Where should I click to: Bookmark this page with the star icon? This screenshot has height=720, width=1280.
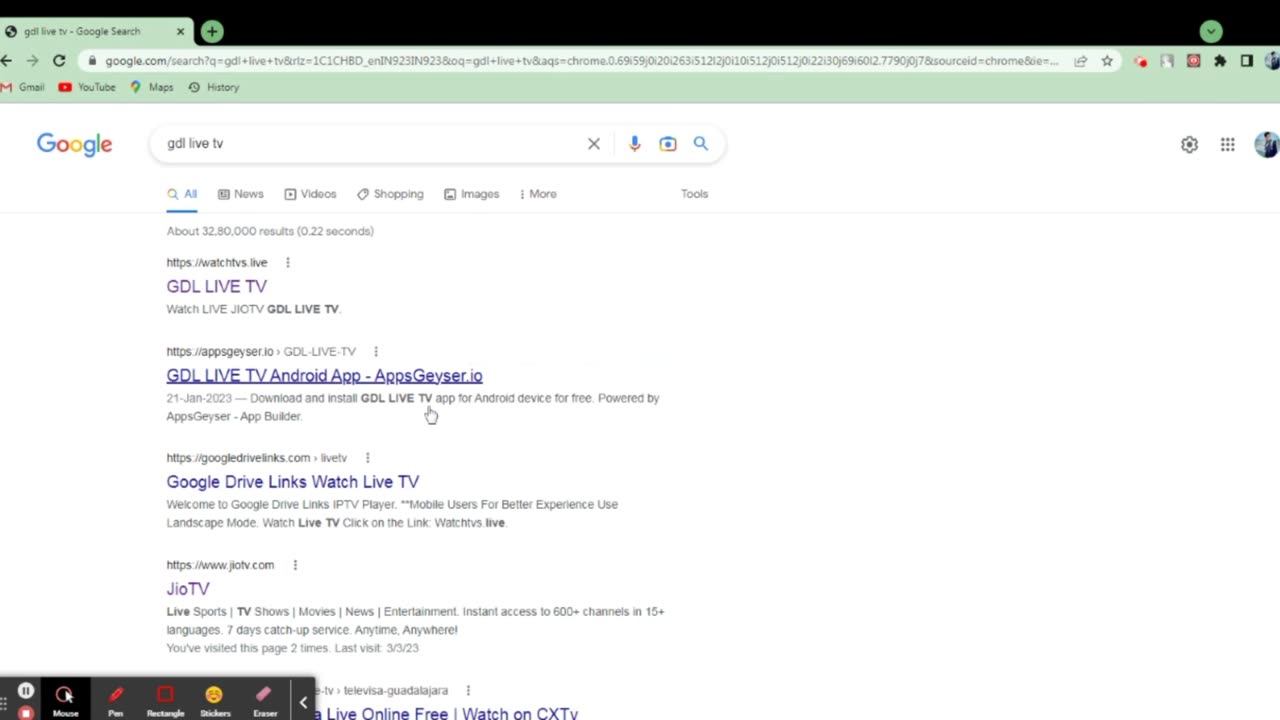1107,61
